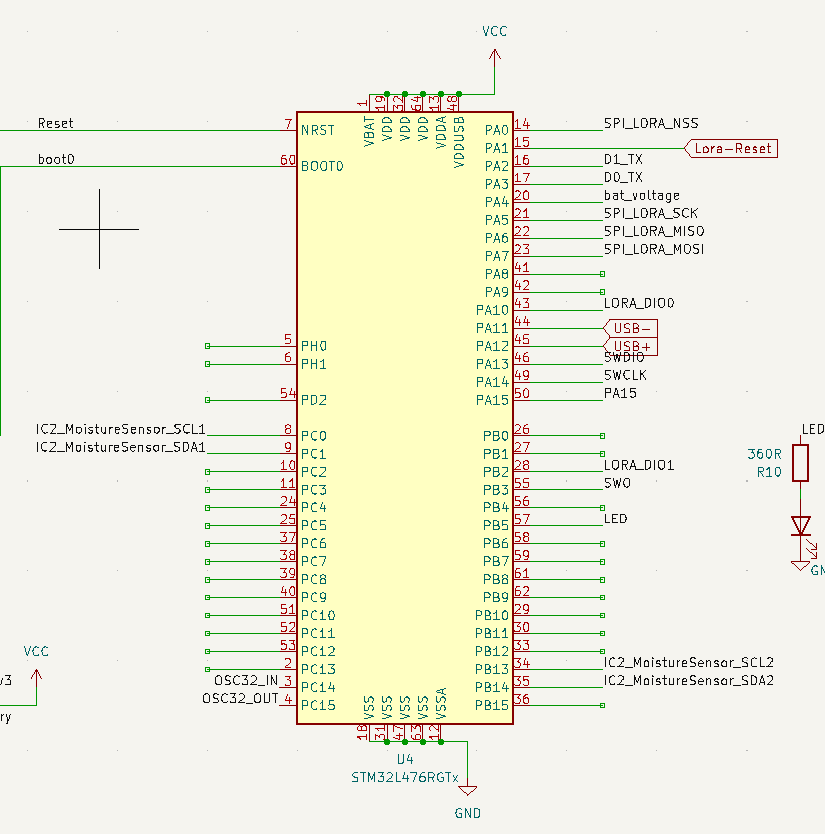The image size is (825, 834).
Task: Click the D1_TX net label
Action: [x=623, y=159]
